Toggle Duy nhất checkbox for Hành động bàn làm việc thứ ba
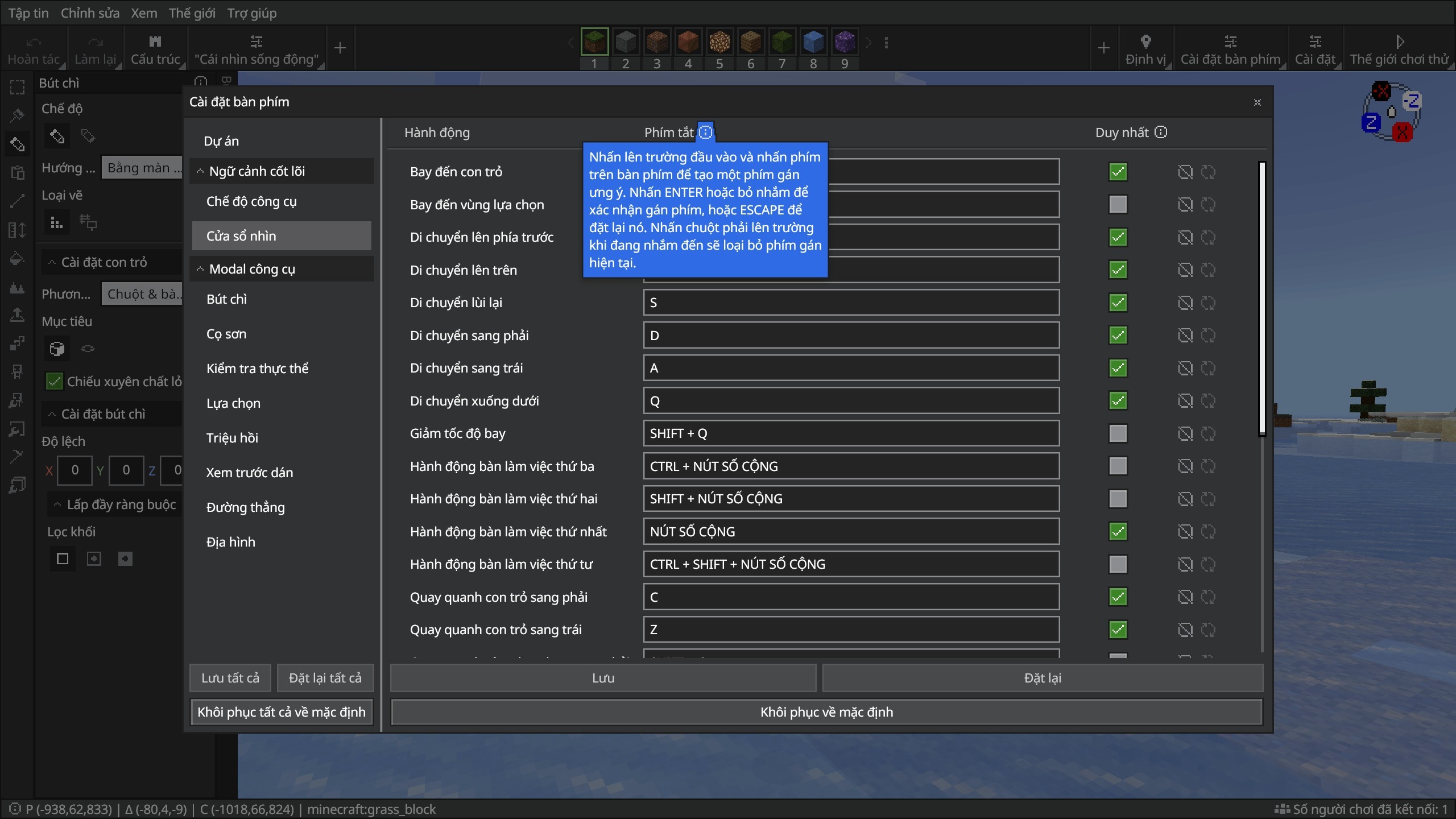This screenshot has height=819, width=1456. point(1118,466)
